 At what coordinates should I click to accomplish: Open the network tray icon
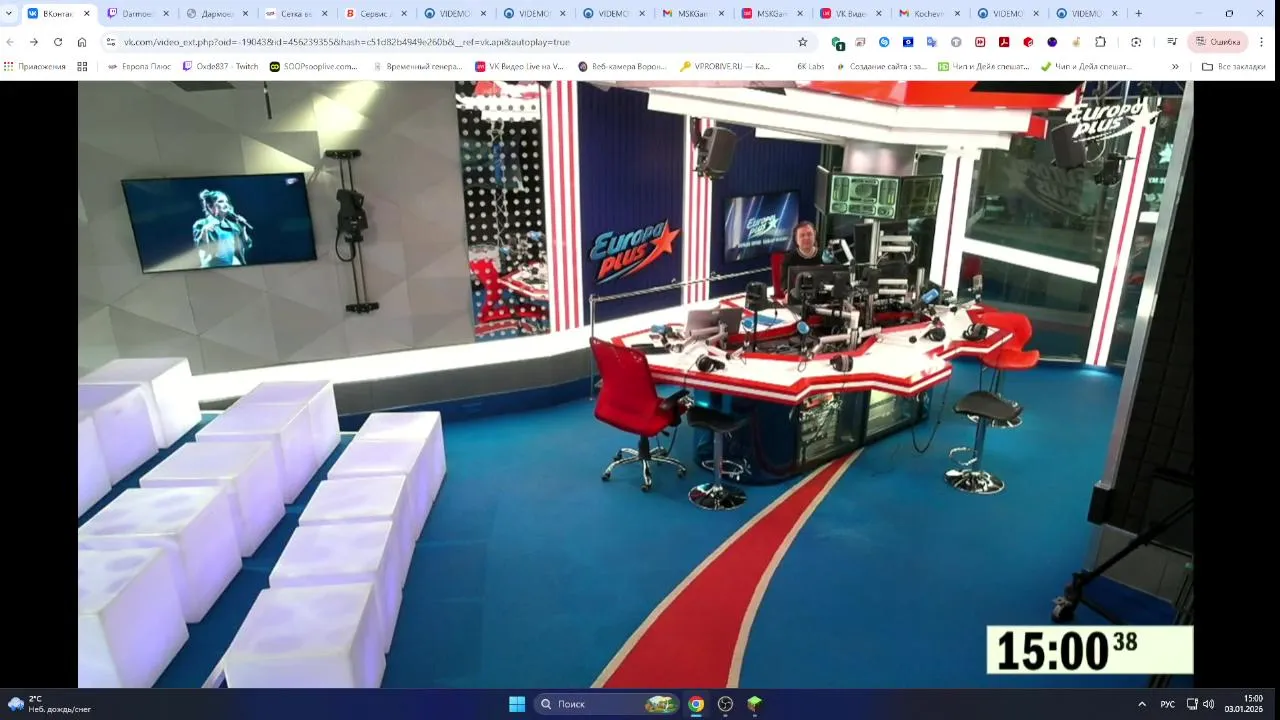click(1192, 704)
